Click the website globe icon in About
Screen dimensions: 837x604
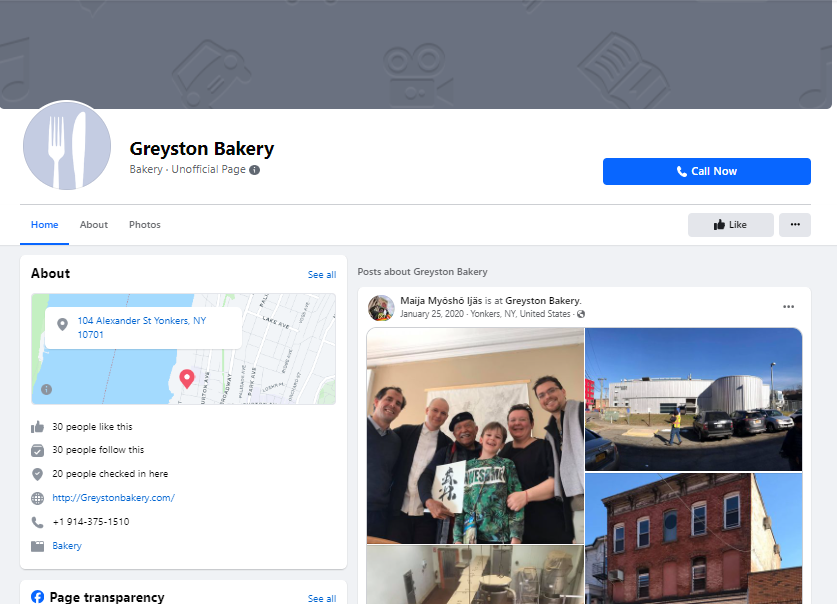38,498
